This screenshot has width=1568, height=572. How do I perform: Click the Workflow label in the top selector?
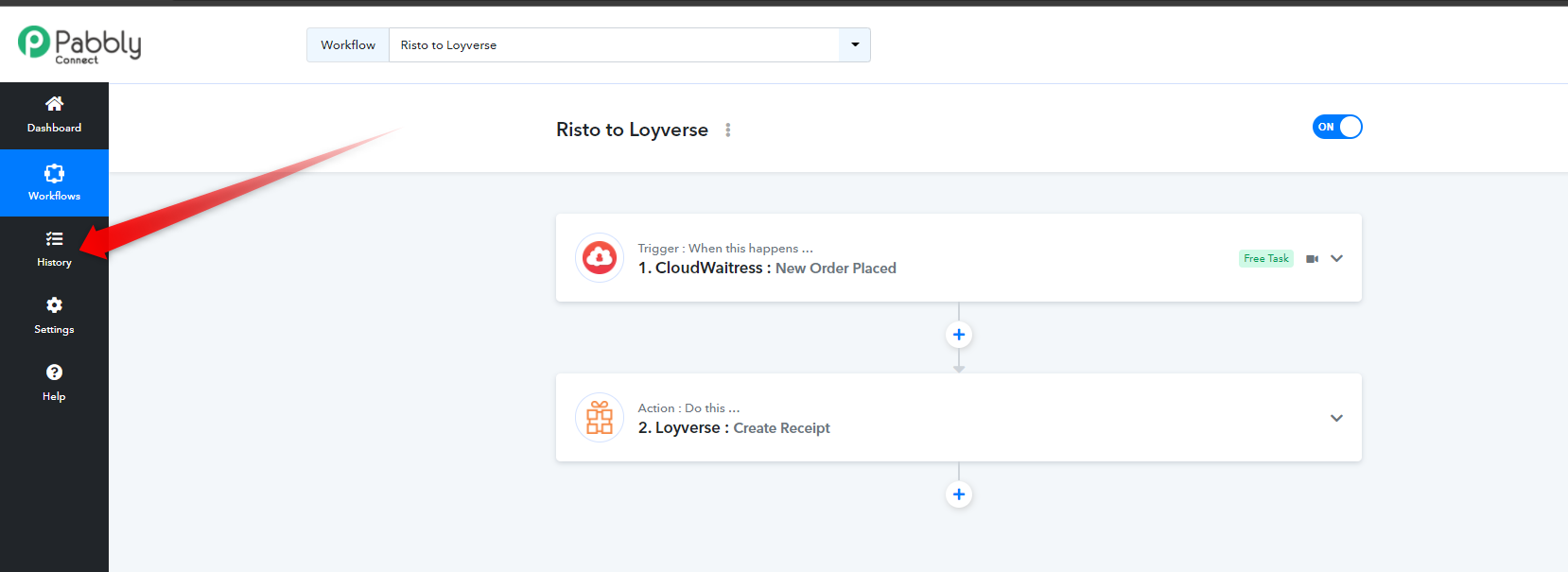(348, 44)
